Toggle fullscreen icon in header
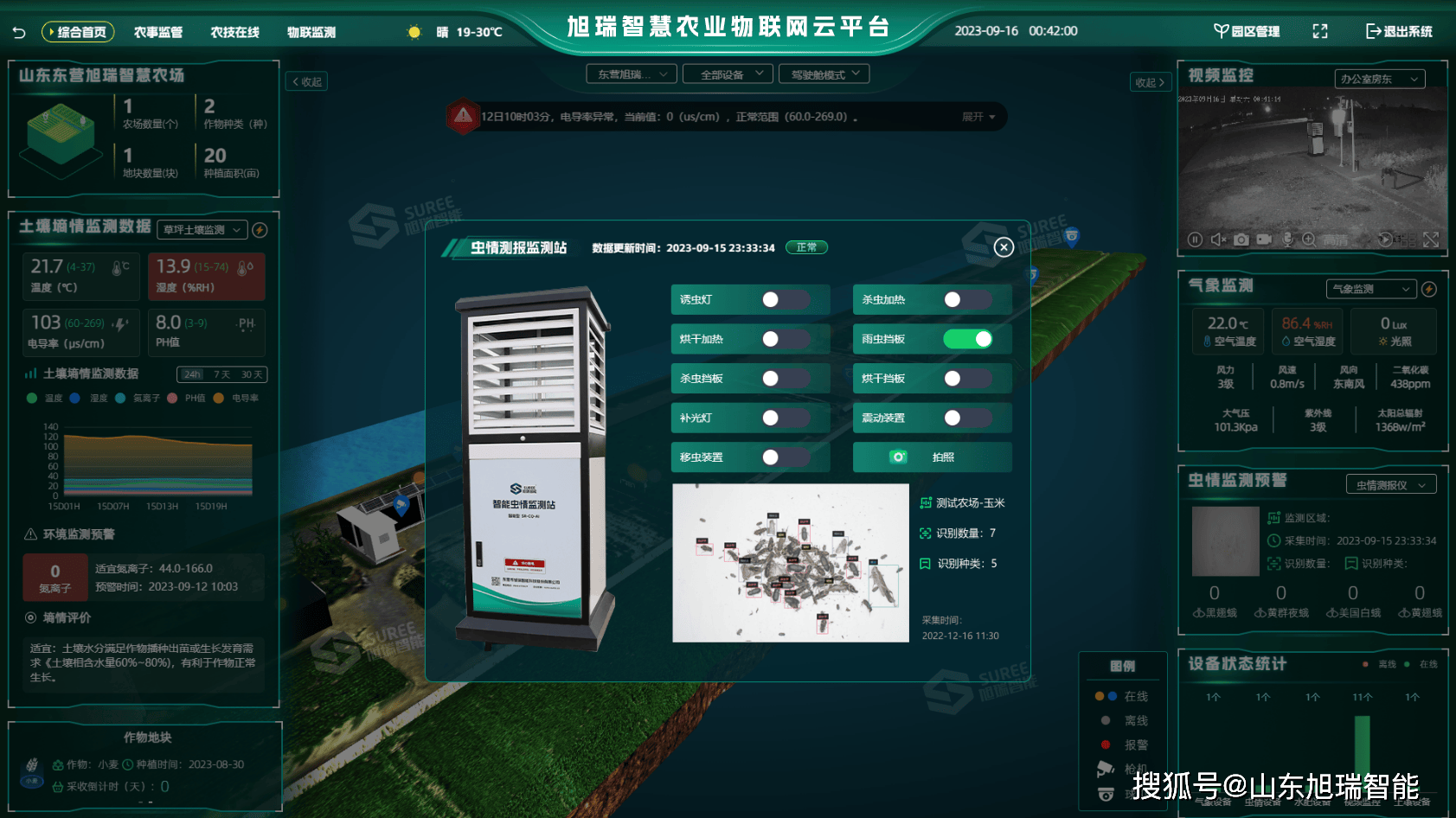Screen dimensions: 1456x818 point(1320,31)
